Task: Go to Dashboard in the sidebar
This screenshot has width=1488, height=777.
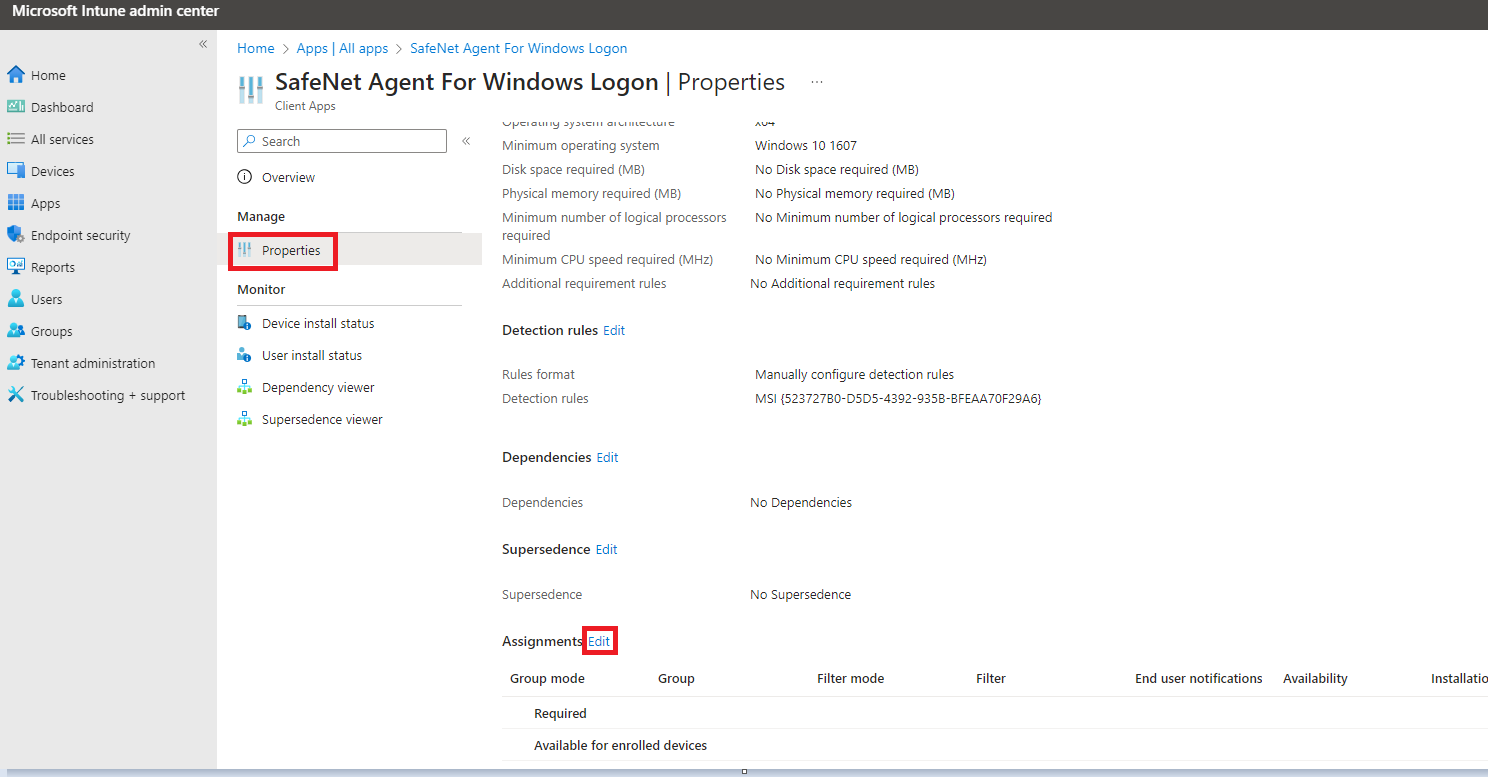Action: click(62, 107)
